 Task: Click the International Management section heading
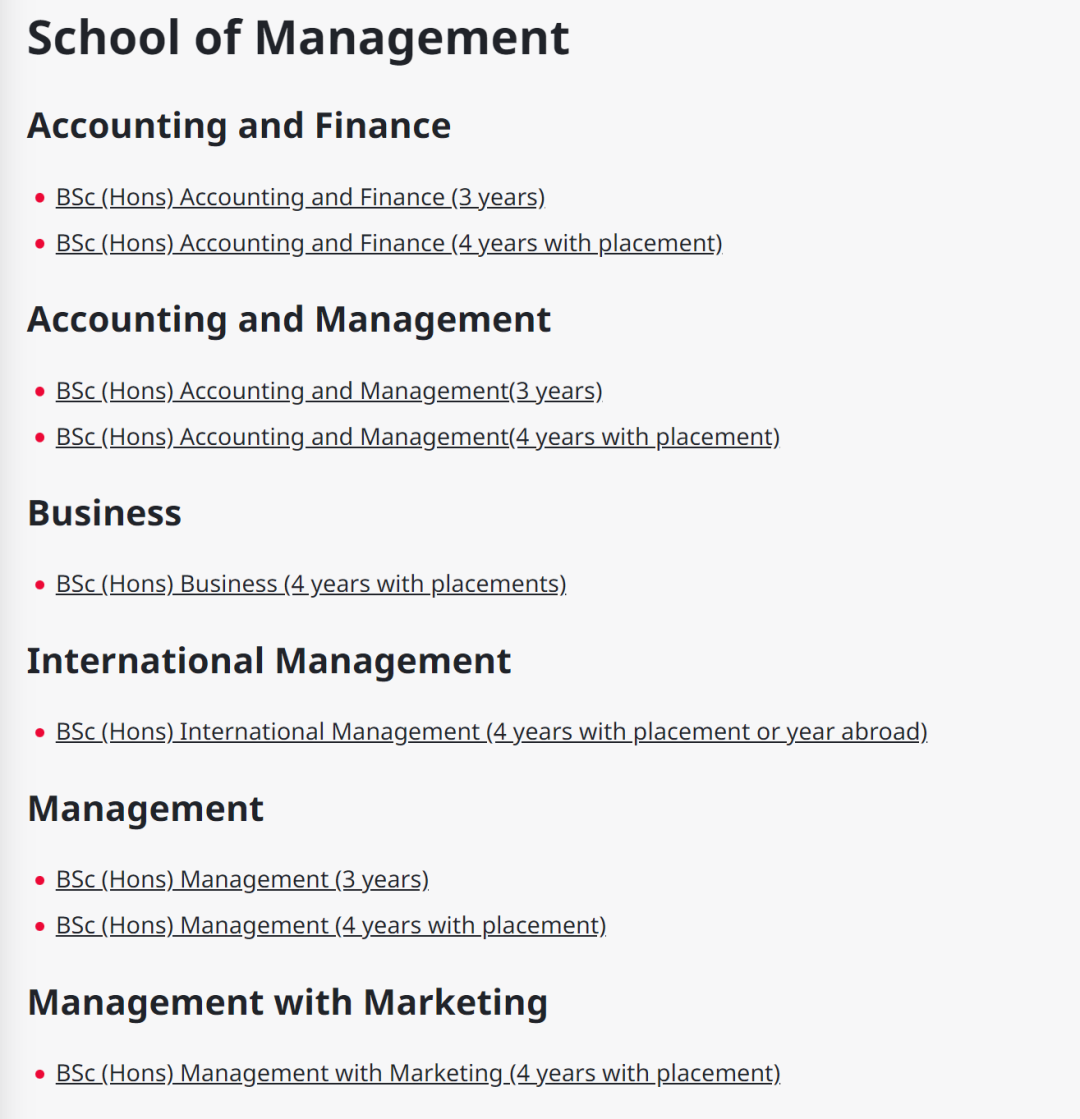[x=269, y=661]
